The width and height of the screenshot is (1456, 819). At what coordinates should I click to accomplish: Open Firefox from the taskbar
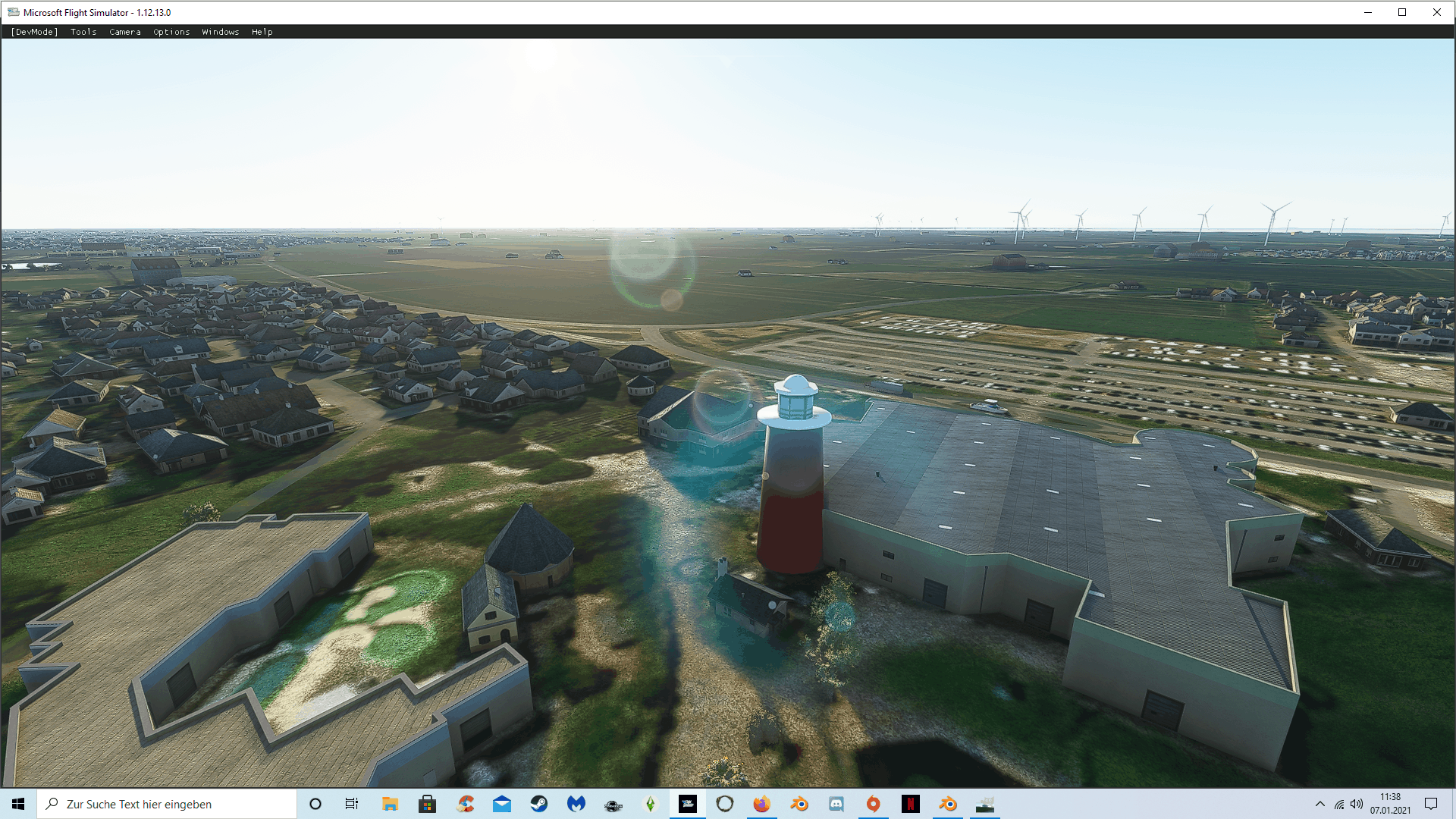[761, 804]
